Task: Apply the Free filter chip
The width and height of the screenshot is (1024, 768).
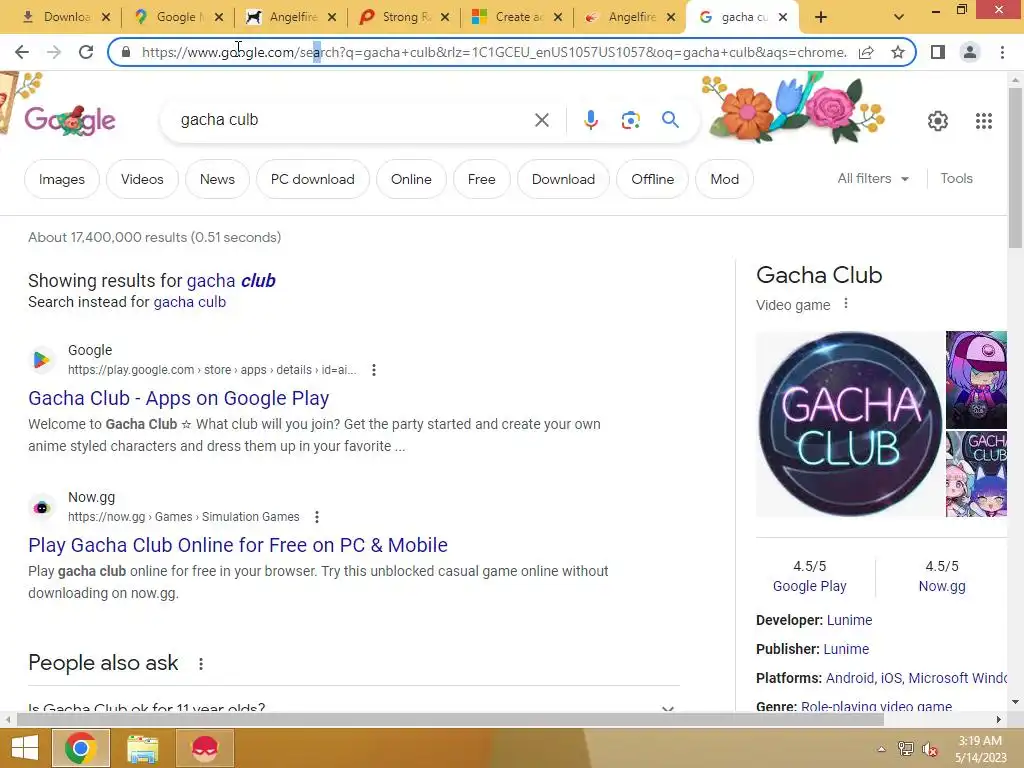Action: (481, 179)
